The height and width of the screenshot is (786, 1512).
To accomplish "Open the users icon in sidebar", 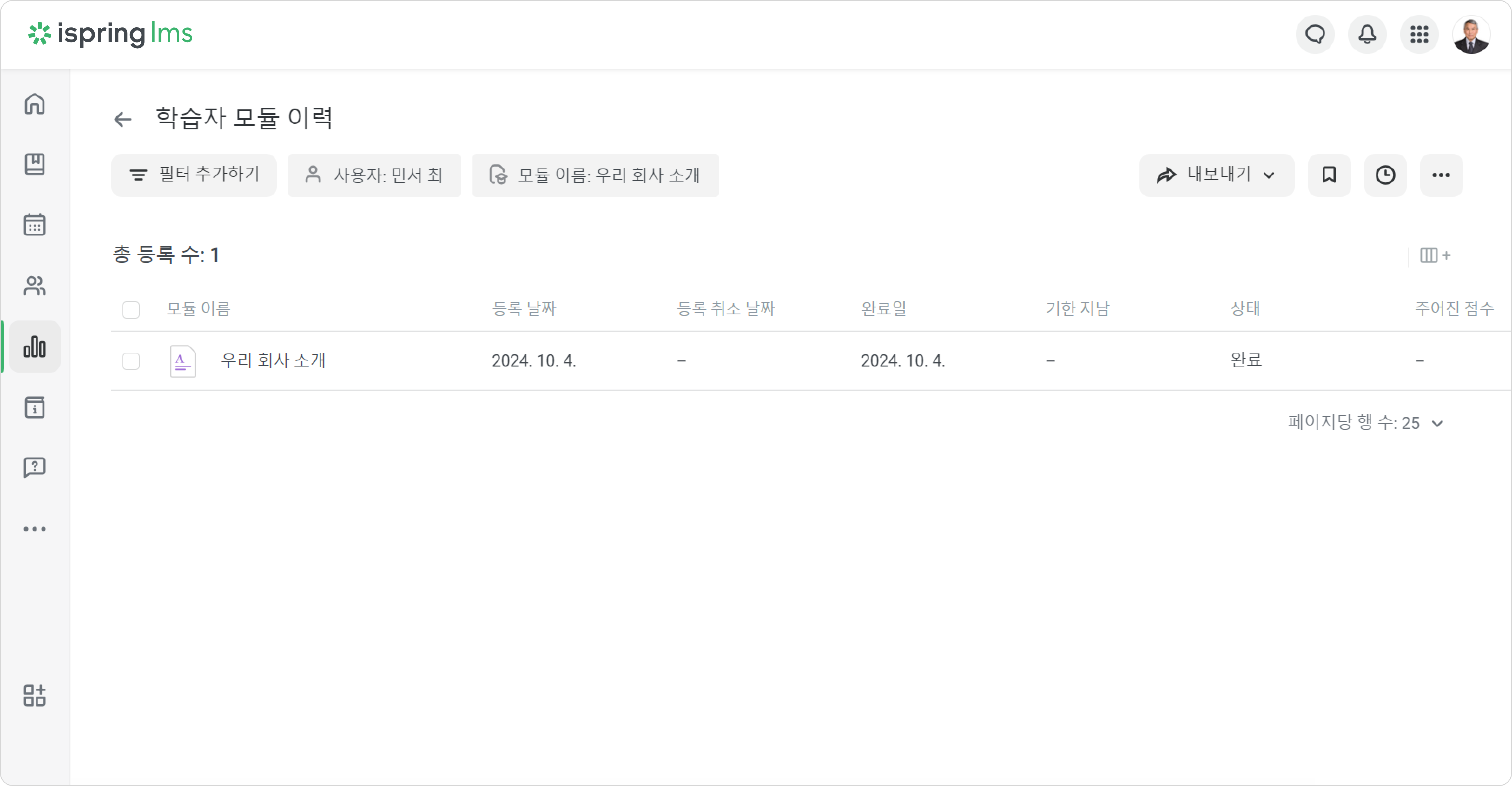I will [x=35, y=286].
